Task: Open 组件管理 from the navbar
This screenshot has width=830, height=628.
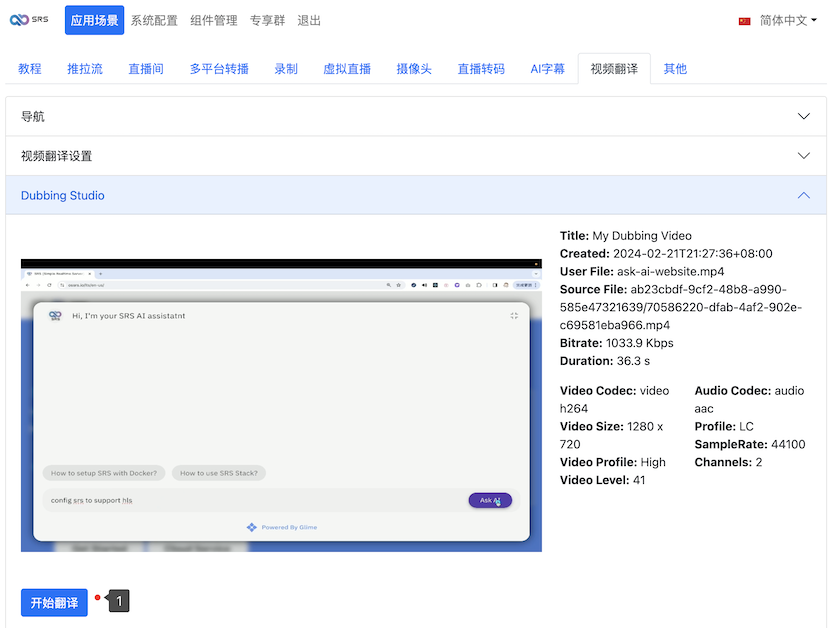Action: 214,20
